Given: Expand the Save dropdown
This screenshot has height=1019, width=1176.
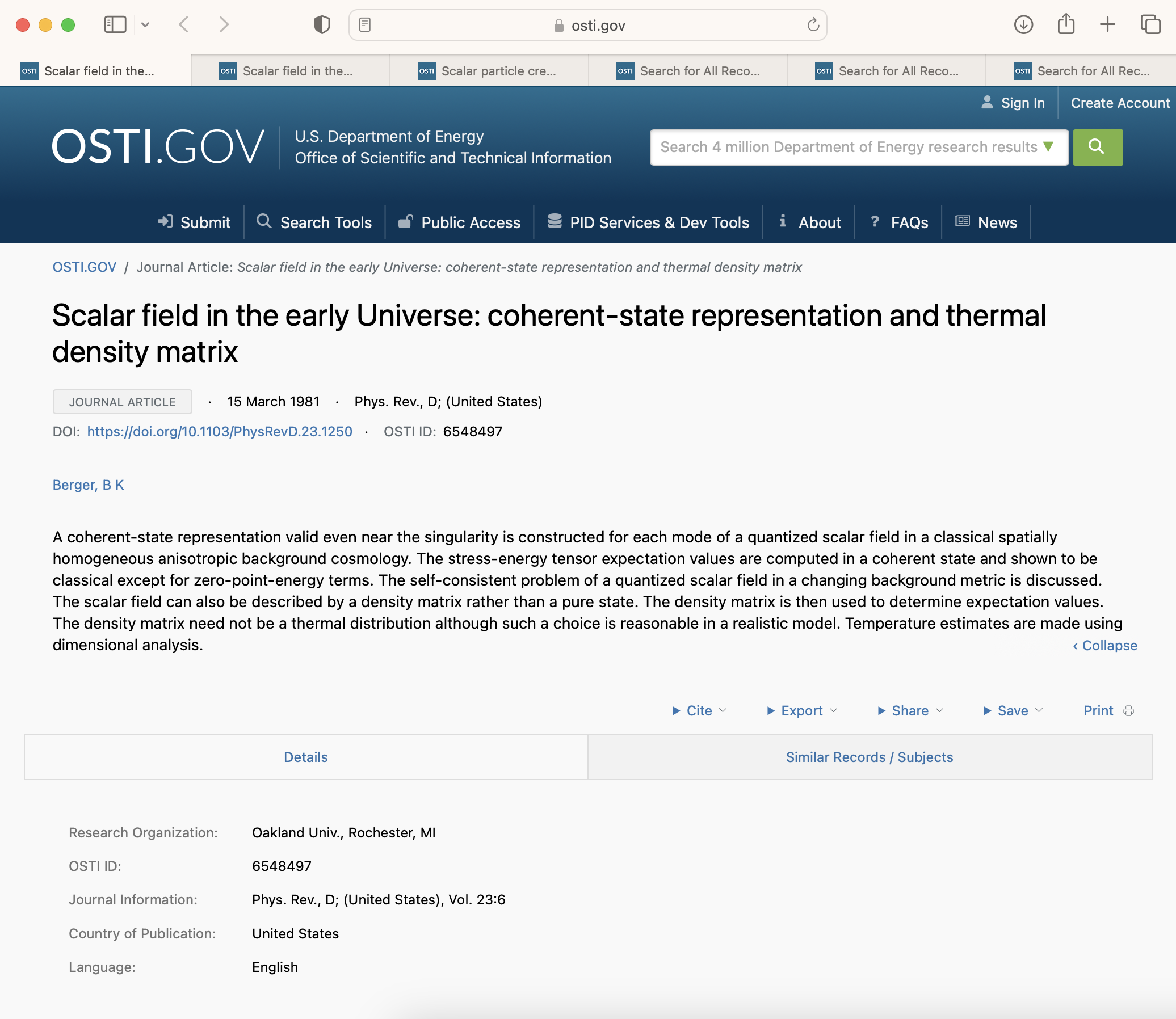Looking at the screenshot, I should 1013,711.
